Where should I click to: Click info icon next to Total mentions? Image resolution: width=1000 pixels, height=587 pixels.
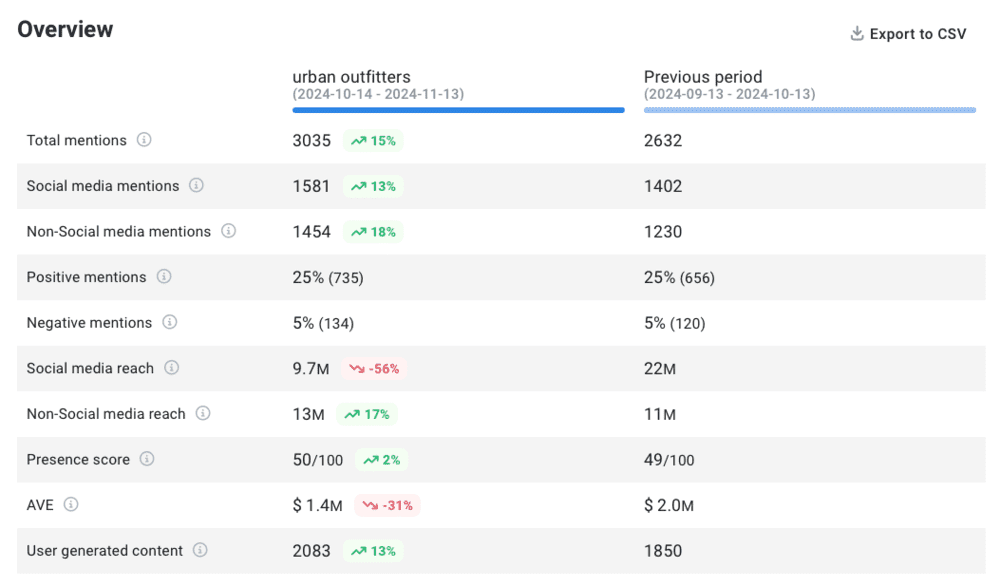pos(144,140)
